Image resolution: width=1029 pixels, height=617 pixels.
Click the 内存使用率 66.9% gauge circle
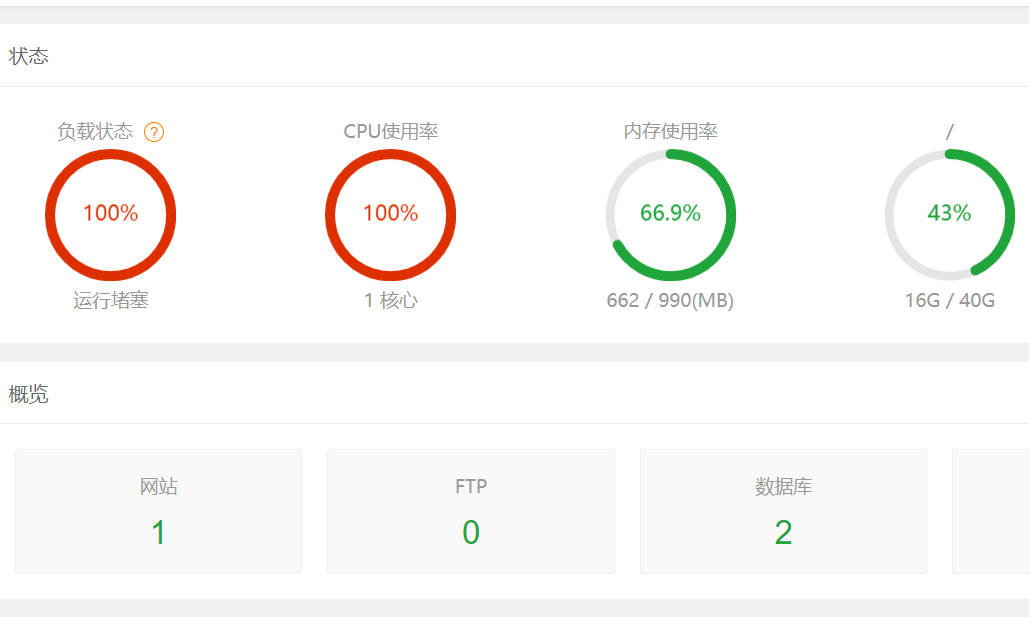coord(670,215)
